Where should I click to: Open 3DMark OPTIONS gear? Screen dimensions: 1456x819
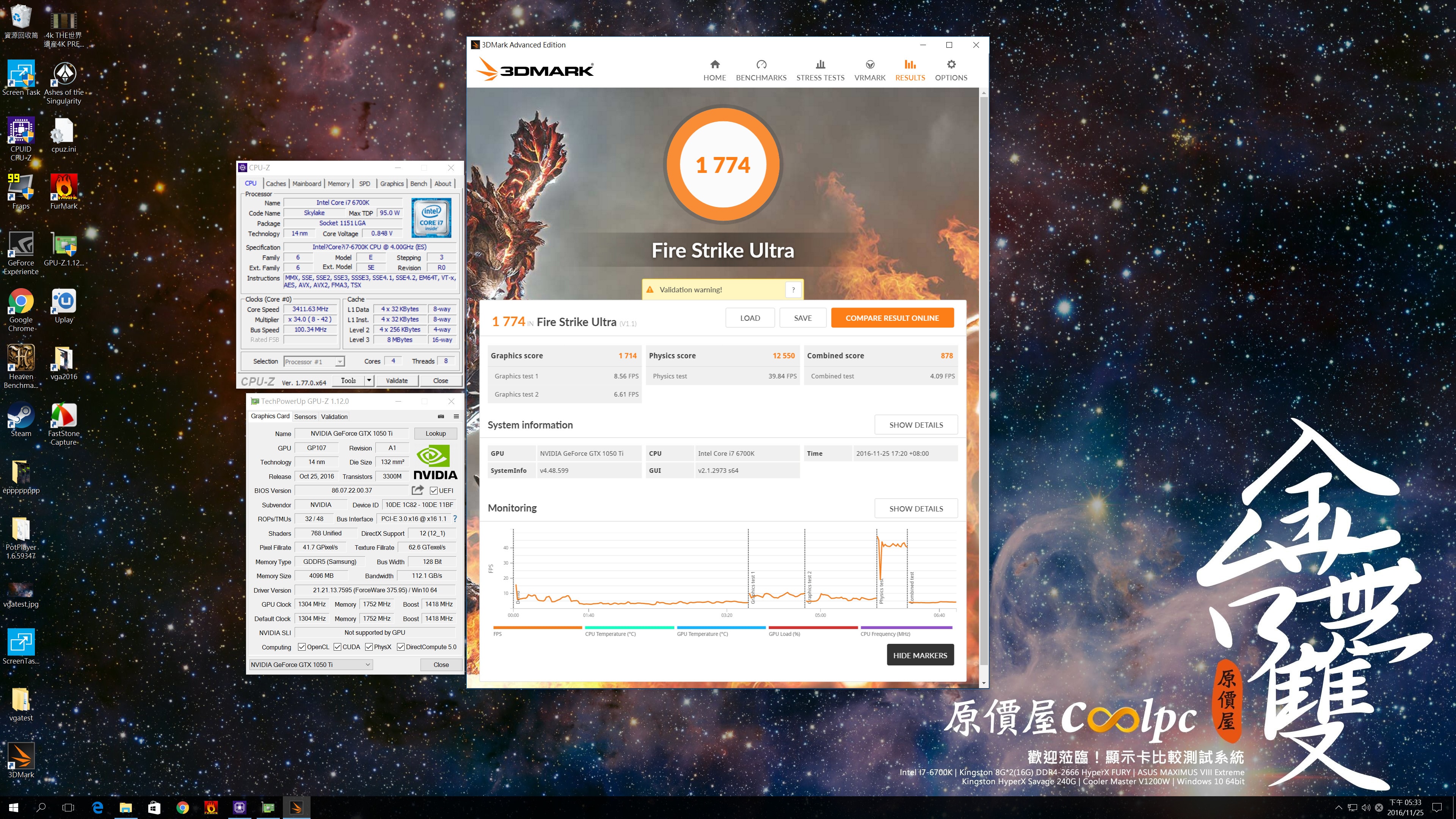click(x=951, y=71)
